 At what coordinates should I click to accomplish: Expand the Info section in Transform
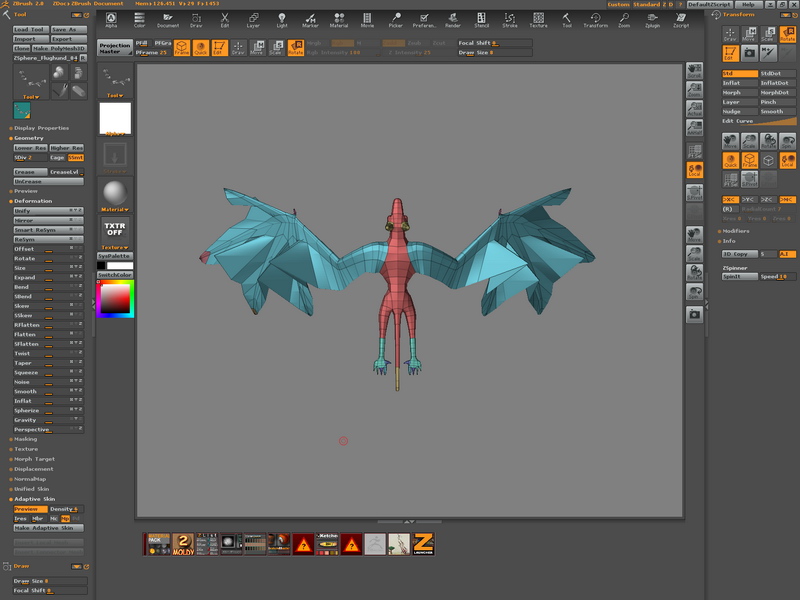pos(729,241)
